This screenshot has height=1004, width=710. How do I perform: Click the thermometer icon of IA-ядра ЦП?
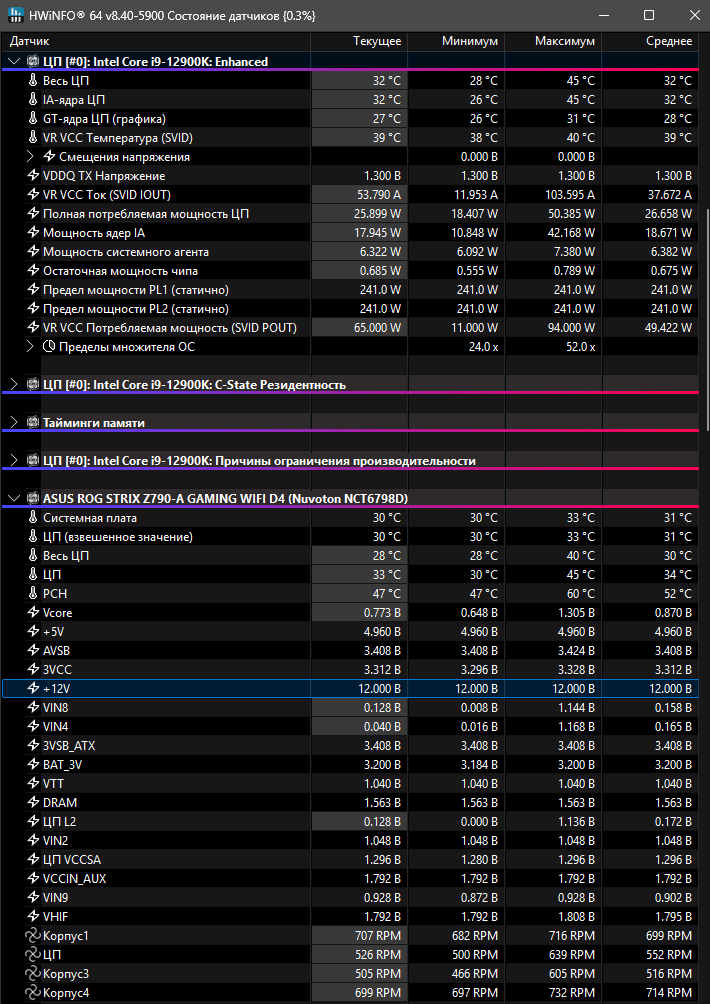(33, 100)
